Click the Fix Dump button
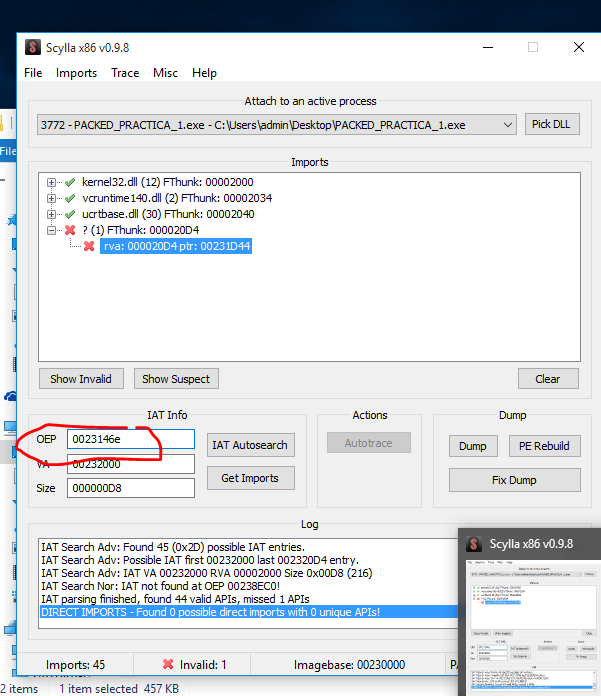The image size is (601, 696). point(514,480)
